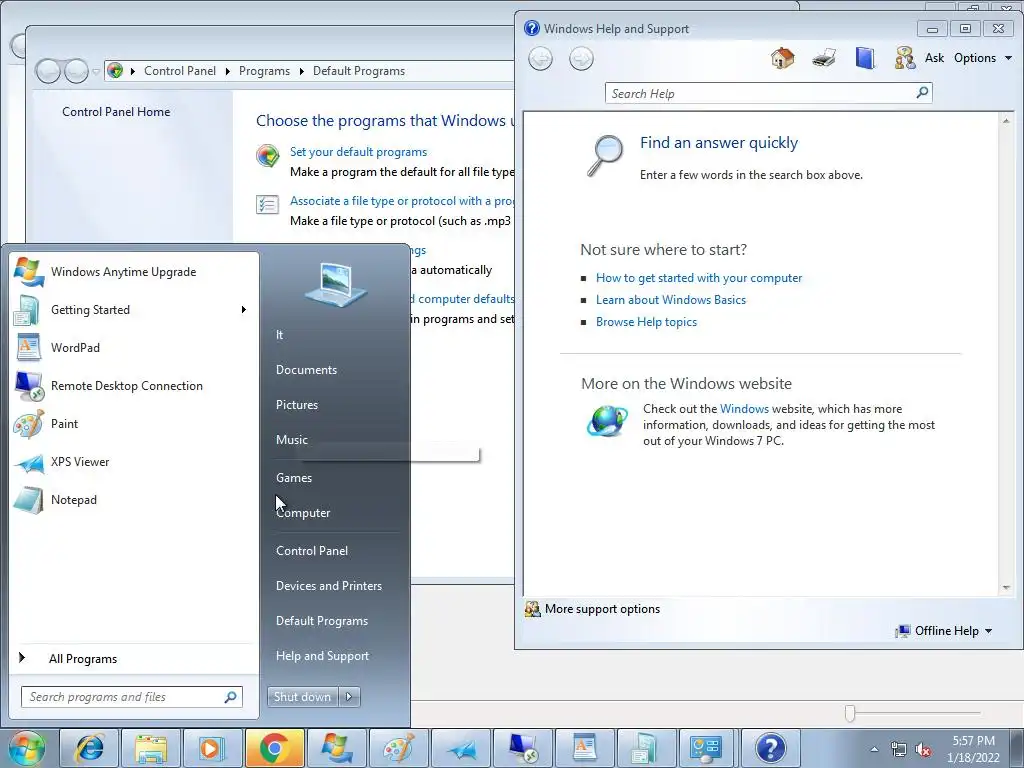
Task: Open 'How to get started with your computer'
Action: [699, 278]
